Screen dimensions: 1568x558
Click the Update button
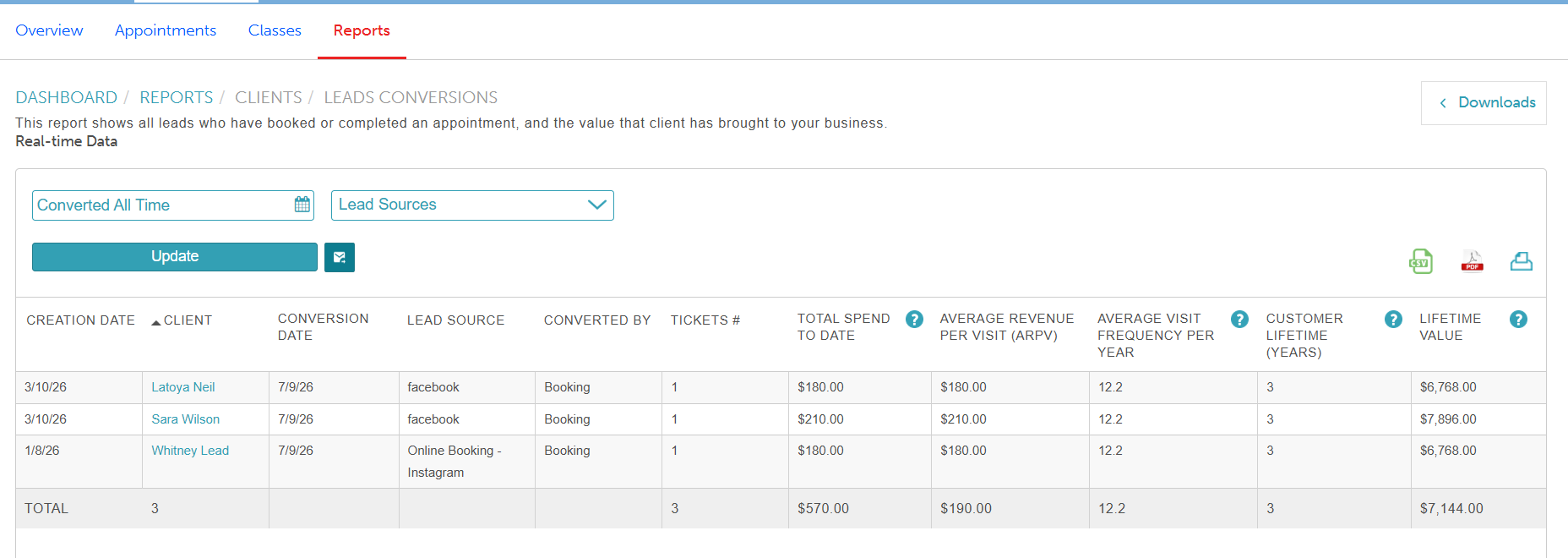tap(175, 257)
